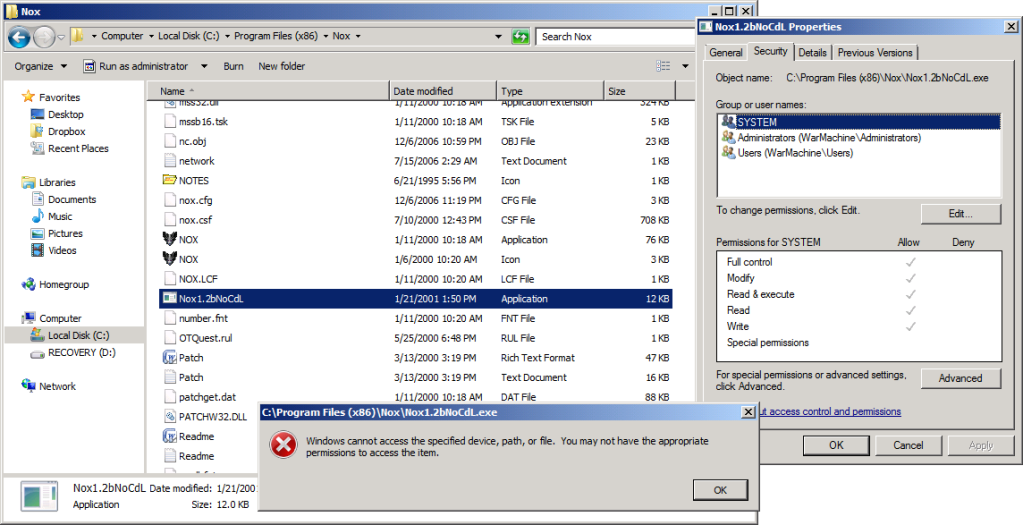Open the Pictures library

tap(65, 233)
